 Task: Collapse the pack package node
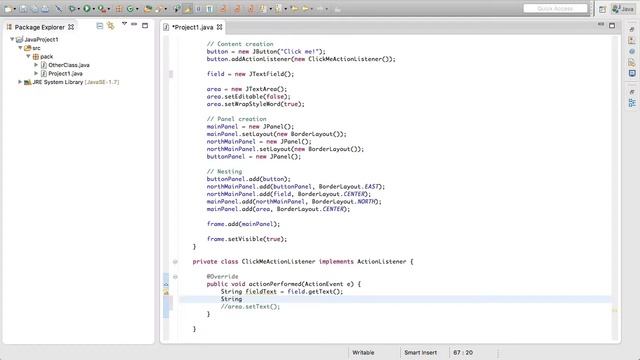click(x=28, y=56)
